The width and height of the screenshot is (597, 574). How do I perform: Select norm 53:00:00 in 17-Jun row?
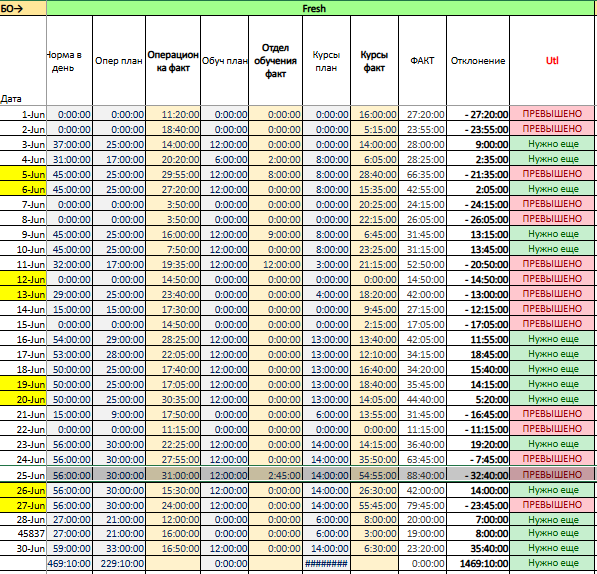tap(69, 354)
